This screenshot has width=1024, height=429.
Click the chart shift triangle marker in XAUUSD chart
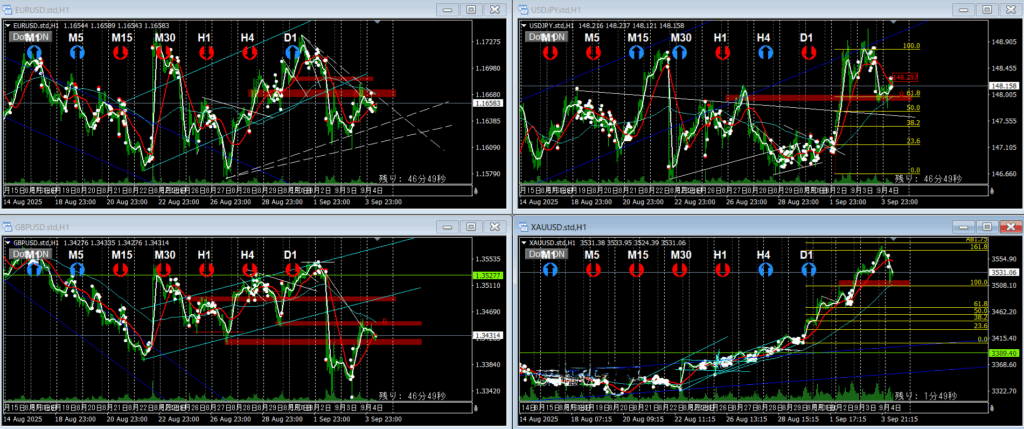[x=893, y=240]
